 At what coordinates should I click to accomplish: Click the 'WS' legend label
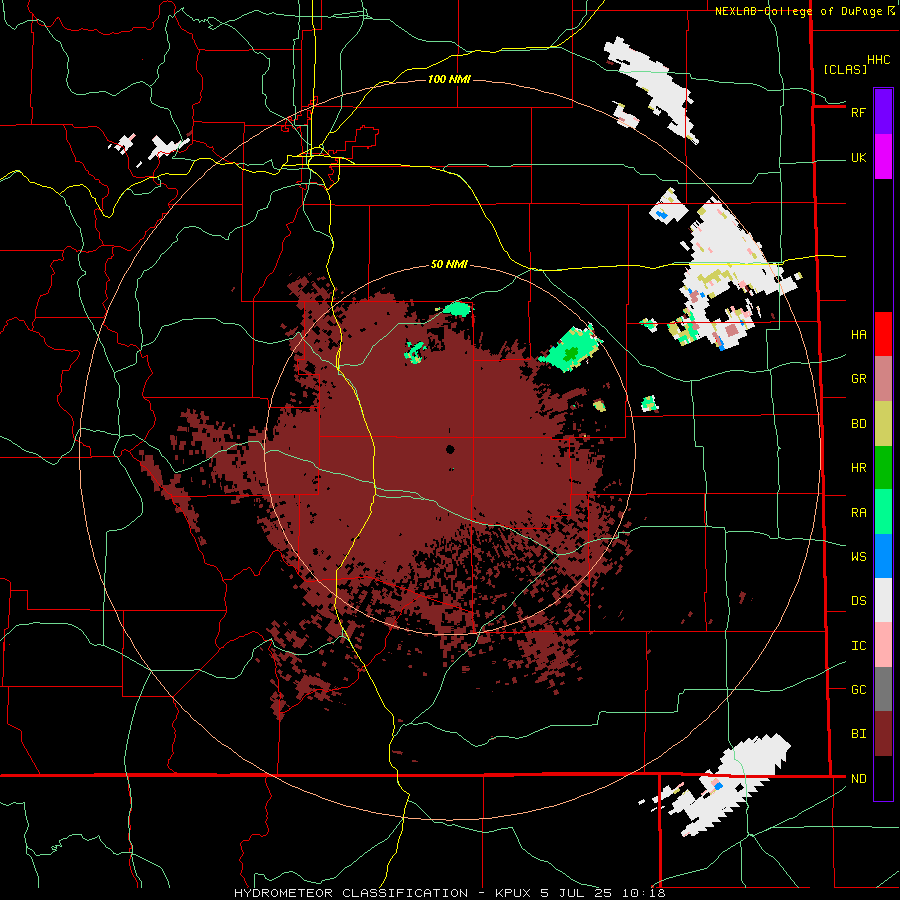click(858, 557)
